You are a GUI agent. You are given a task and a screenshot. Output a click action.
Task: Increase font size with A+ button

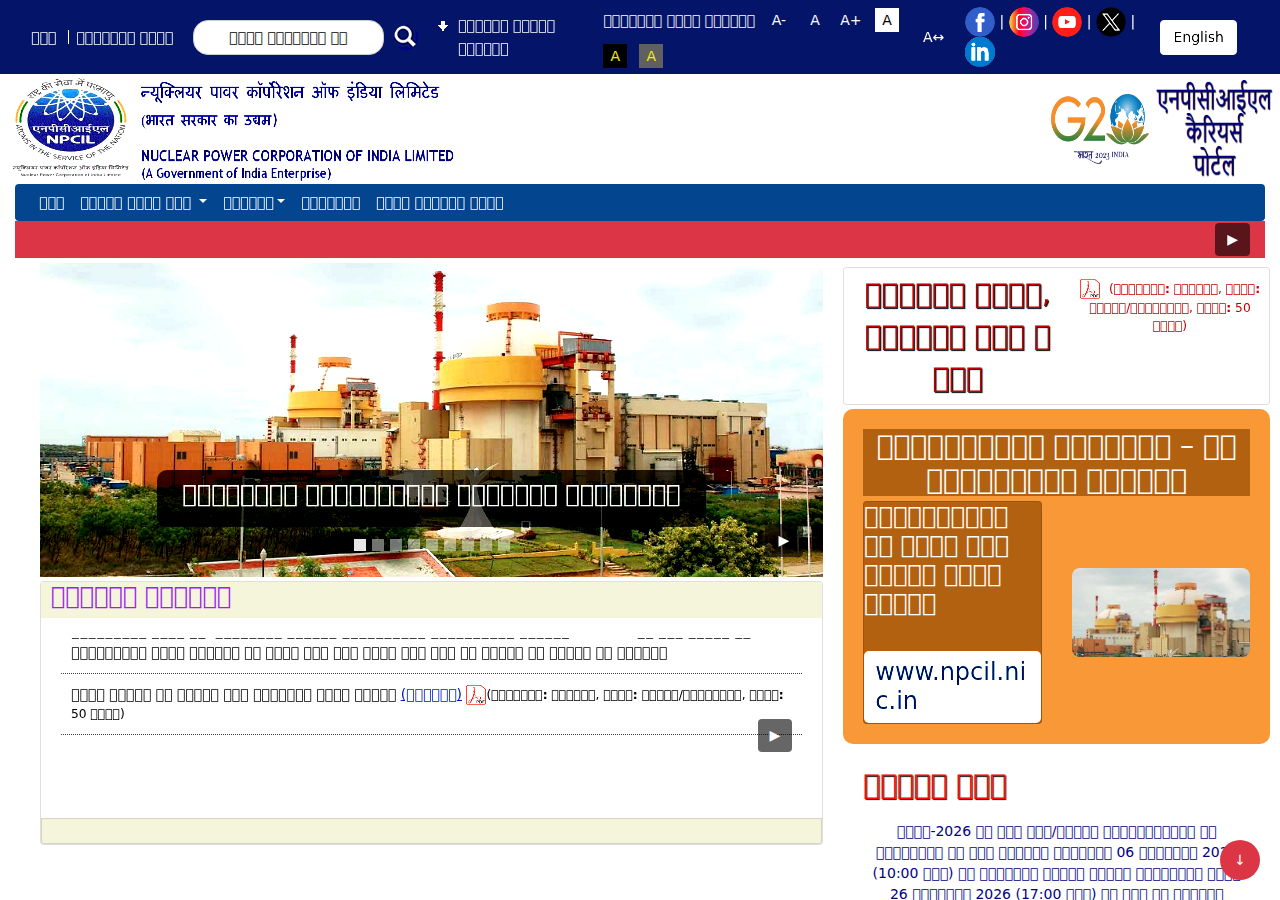tap(850, 20)
